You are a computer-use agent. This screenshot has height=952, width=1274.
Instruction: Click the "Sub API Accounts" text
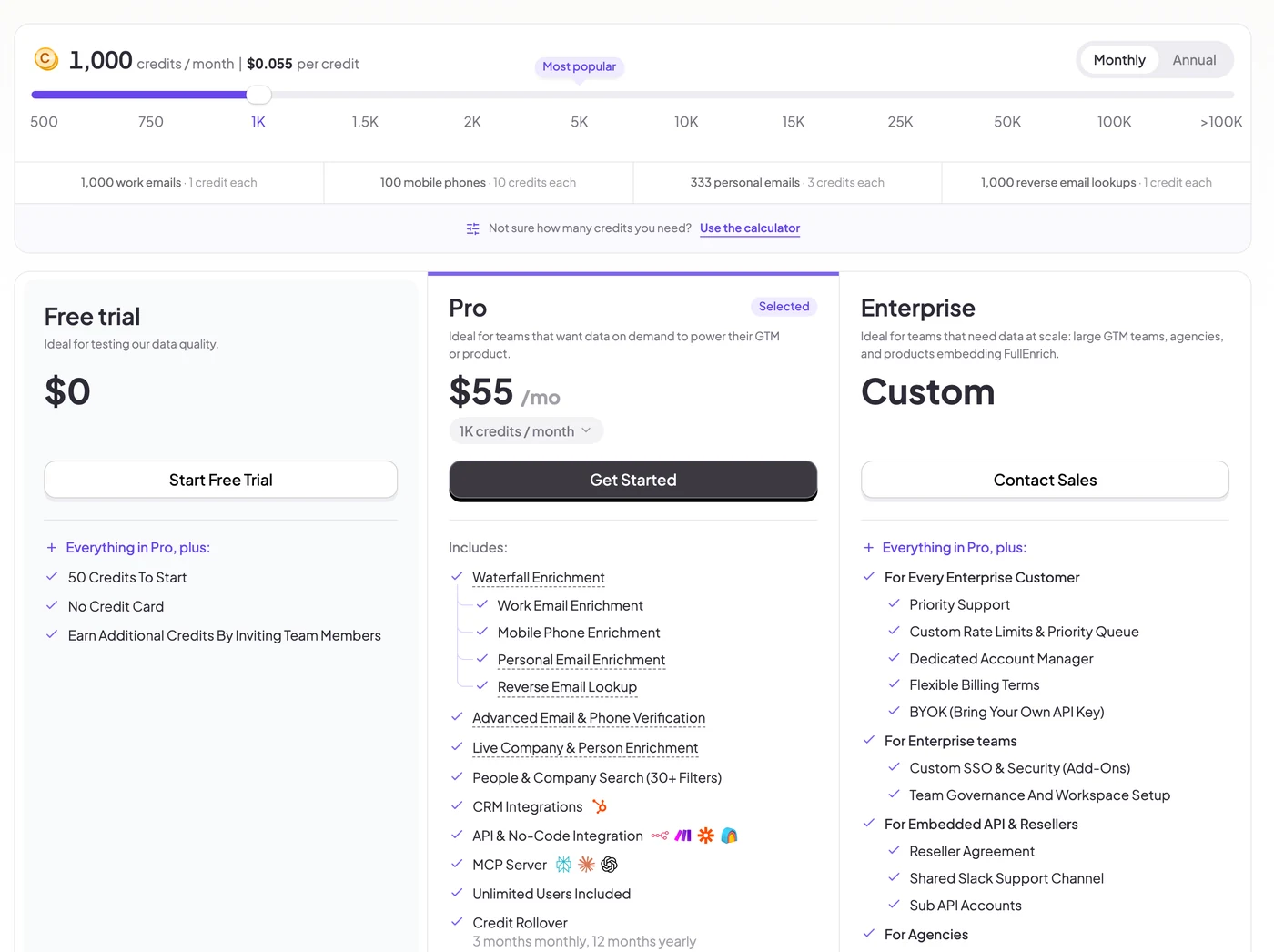966,906
